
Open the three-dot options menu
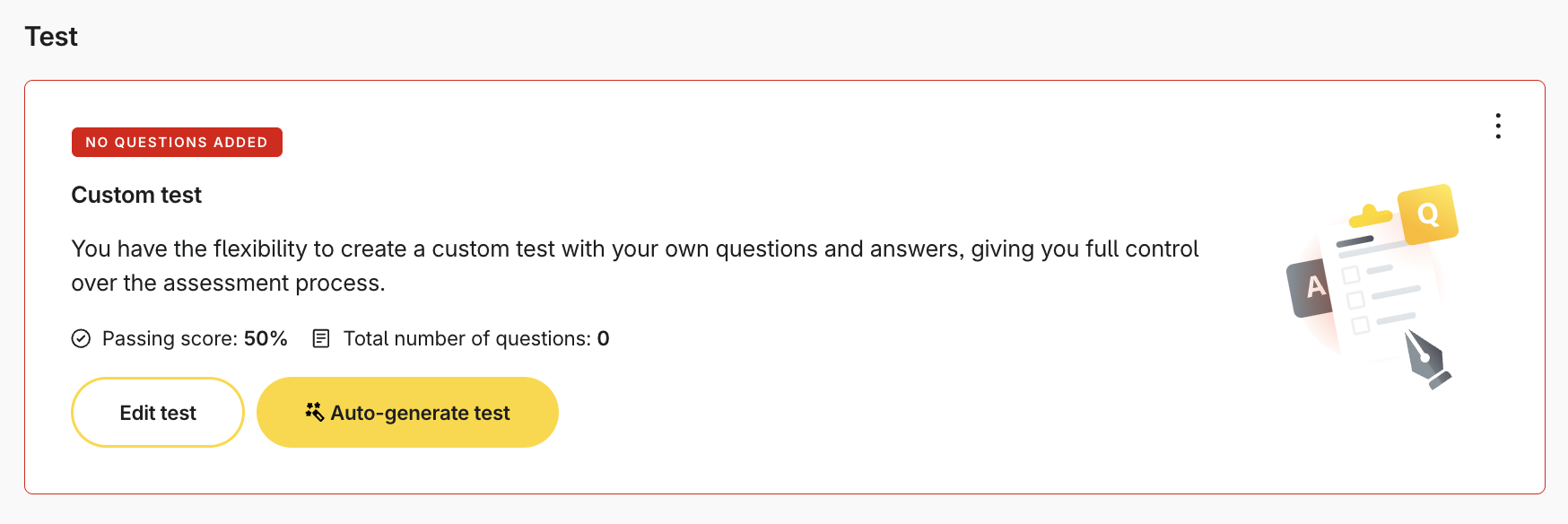pyautogui.click(x=1497, y=126)
